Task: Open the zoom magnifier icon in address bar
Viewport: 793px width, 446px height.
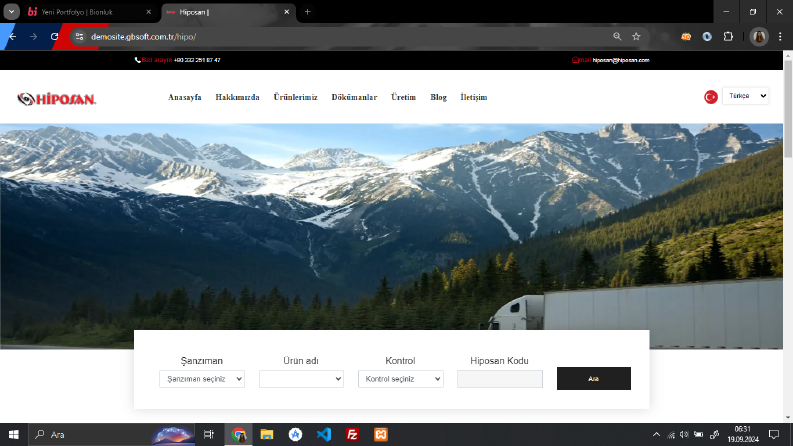Action: [617, 36]
